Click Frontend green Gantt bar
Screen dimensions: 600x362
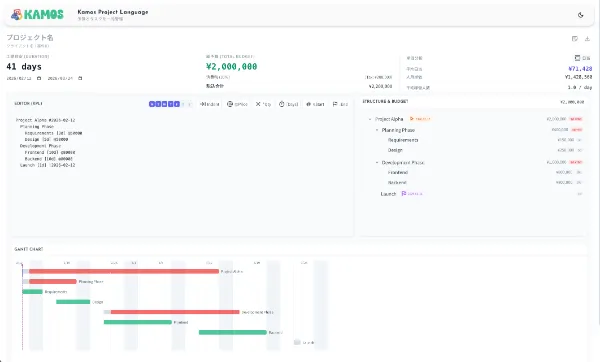click(x=138, y=322)
